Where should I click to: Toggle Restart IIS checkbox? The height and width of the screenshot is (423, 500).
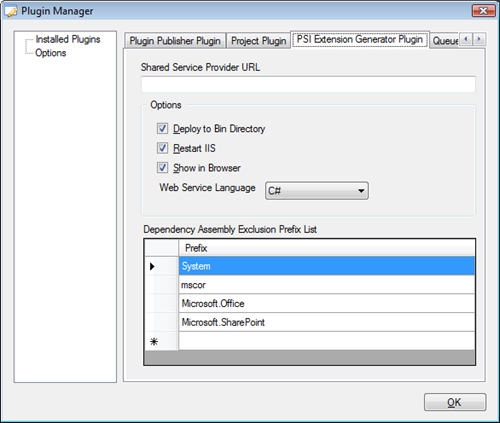click(162, 148)
